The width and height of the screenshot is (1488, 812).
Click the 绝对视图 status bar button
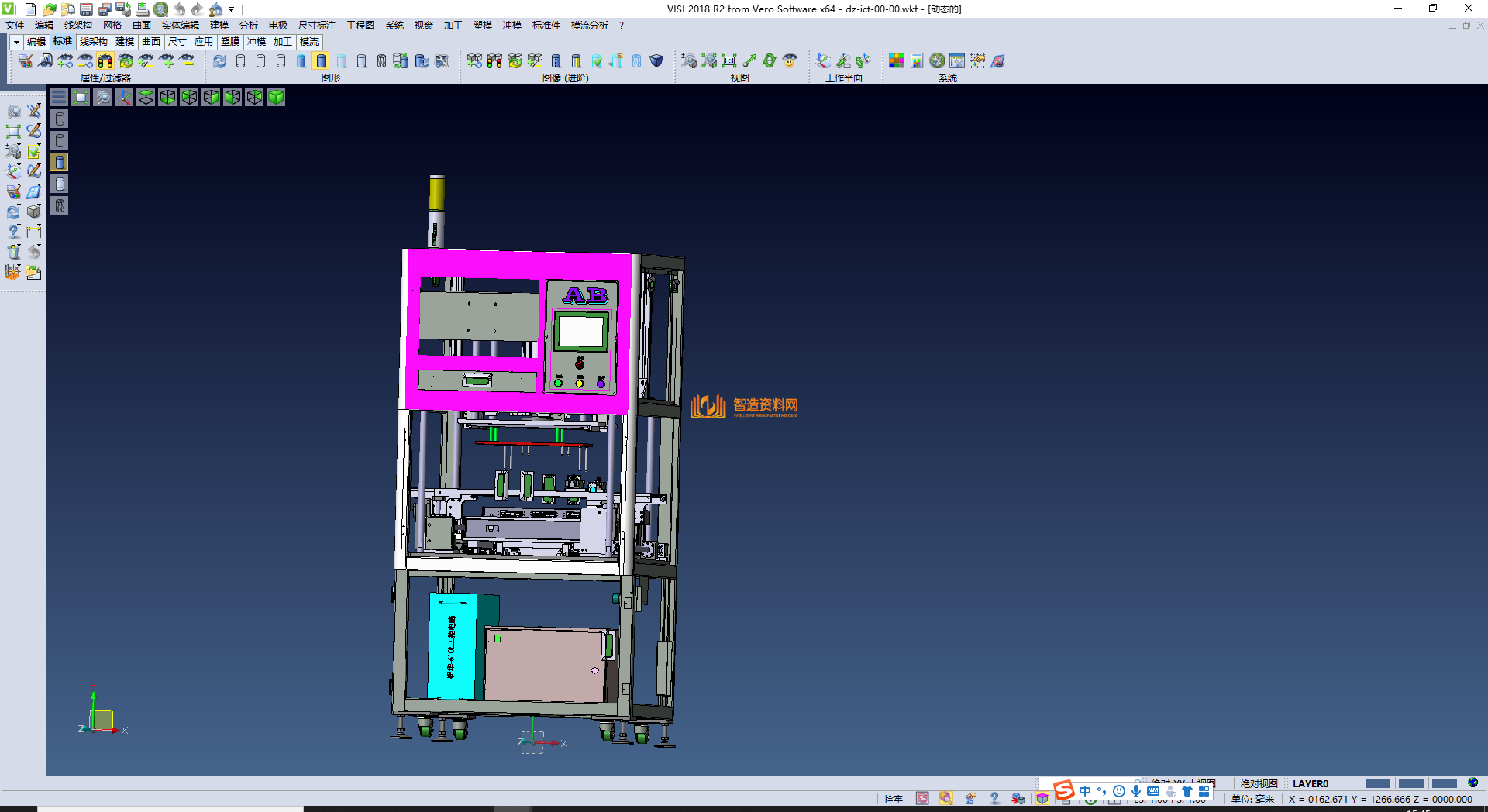click(x=1259, y=783)
